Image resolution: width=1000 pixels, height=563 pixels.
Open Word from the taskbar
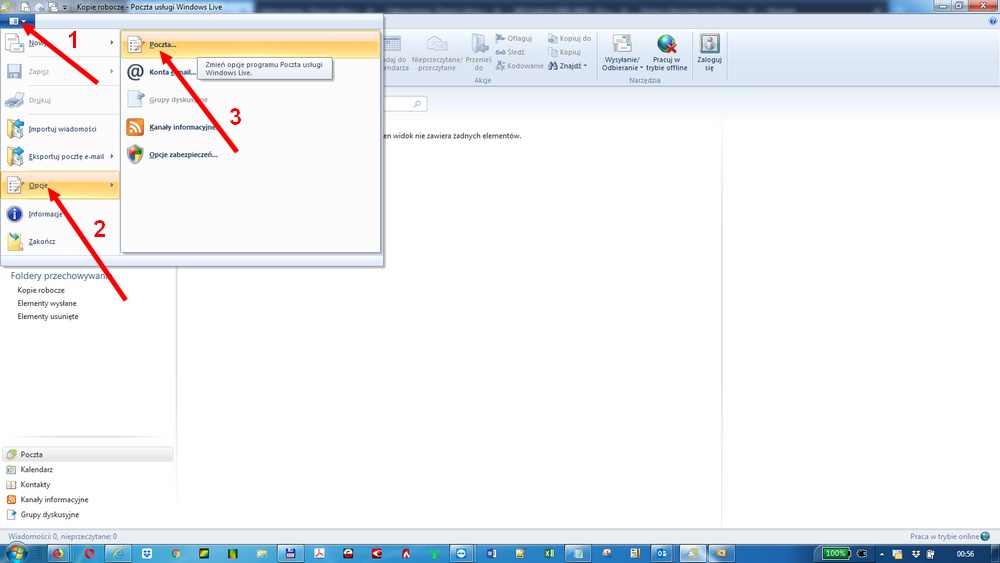click(x=491, y=553)
